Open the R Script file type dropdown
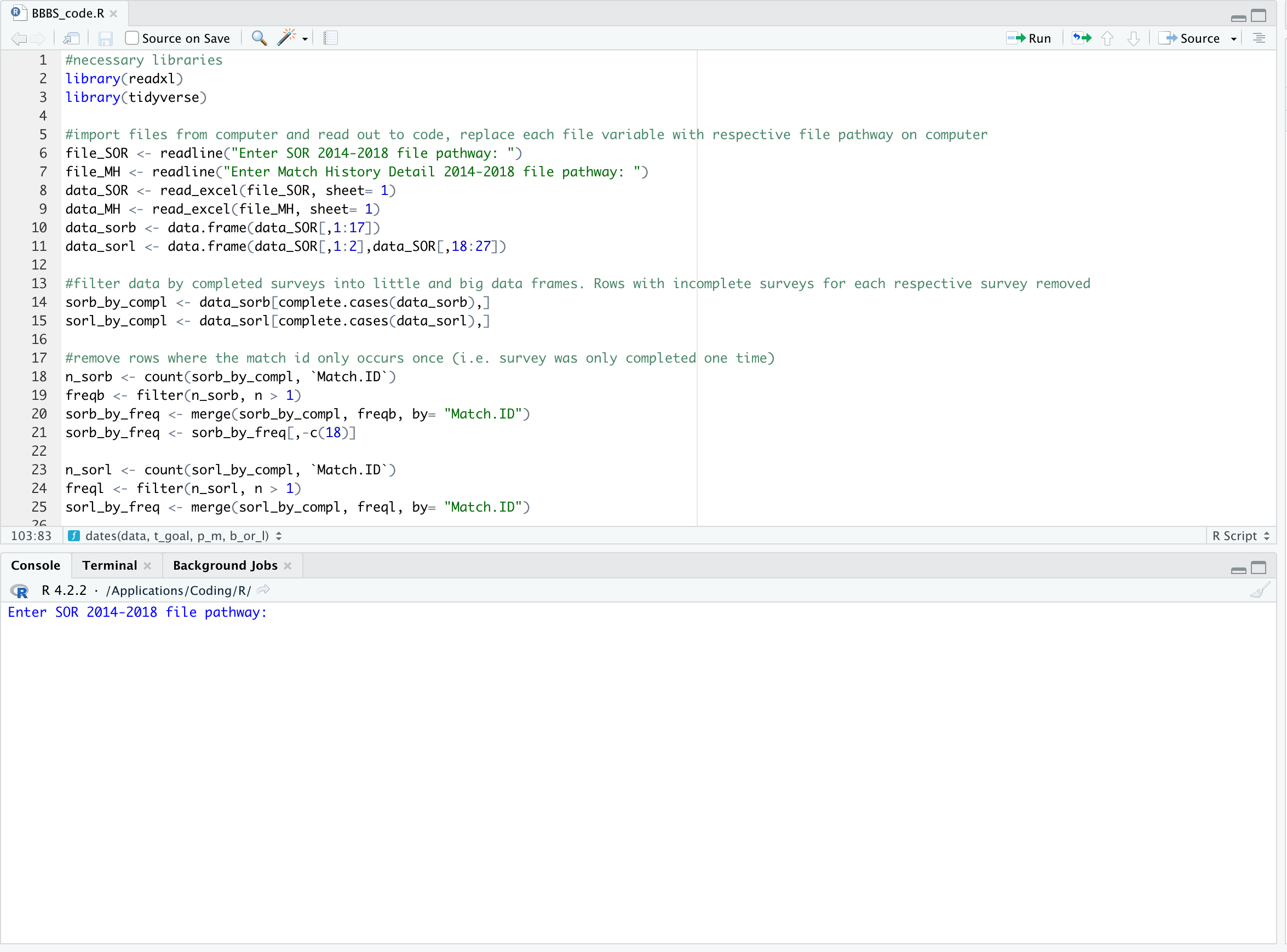Viewport: 1287px width, 952px height. point(1241,536)
